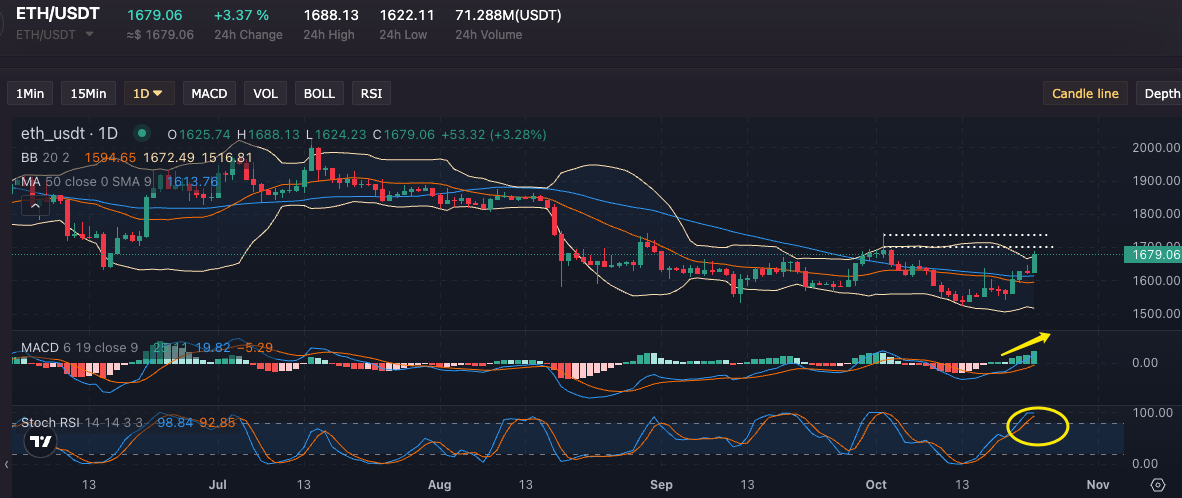Open the ETH/USDT pair selector dropdown

click(90, 34)
